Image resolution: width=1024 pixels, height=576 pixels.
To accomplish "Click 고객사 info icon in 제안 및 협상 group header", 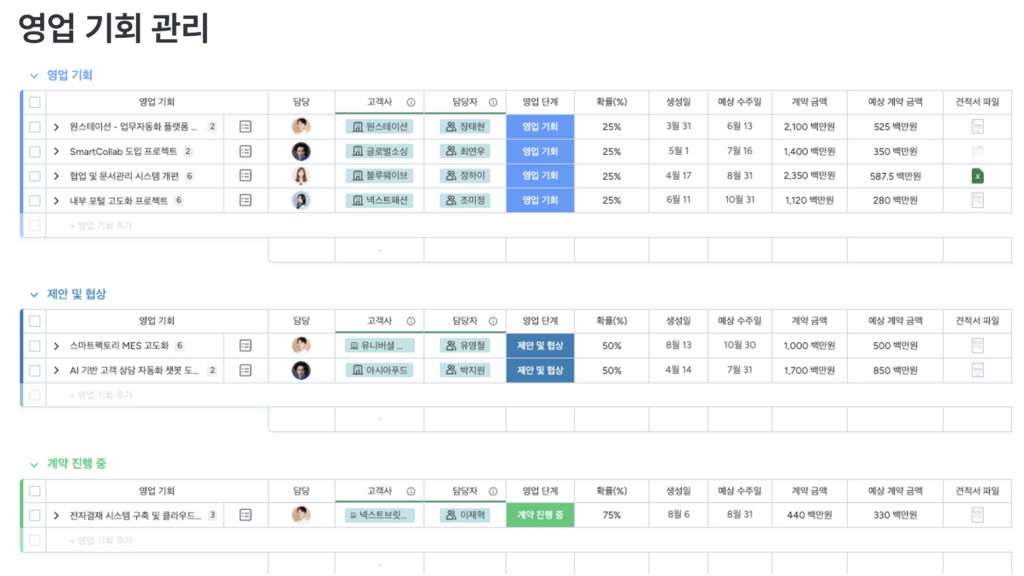I will coord(411,321).
